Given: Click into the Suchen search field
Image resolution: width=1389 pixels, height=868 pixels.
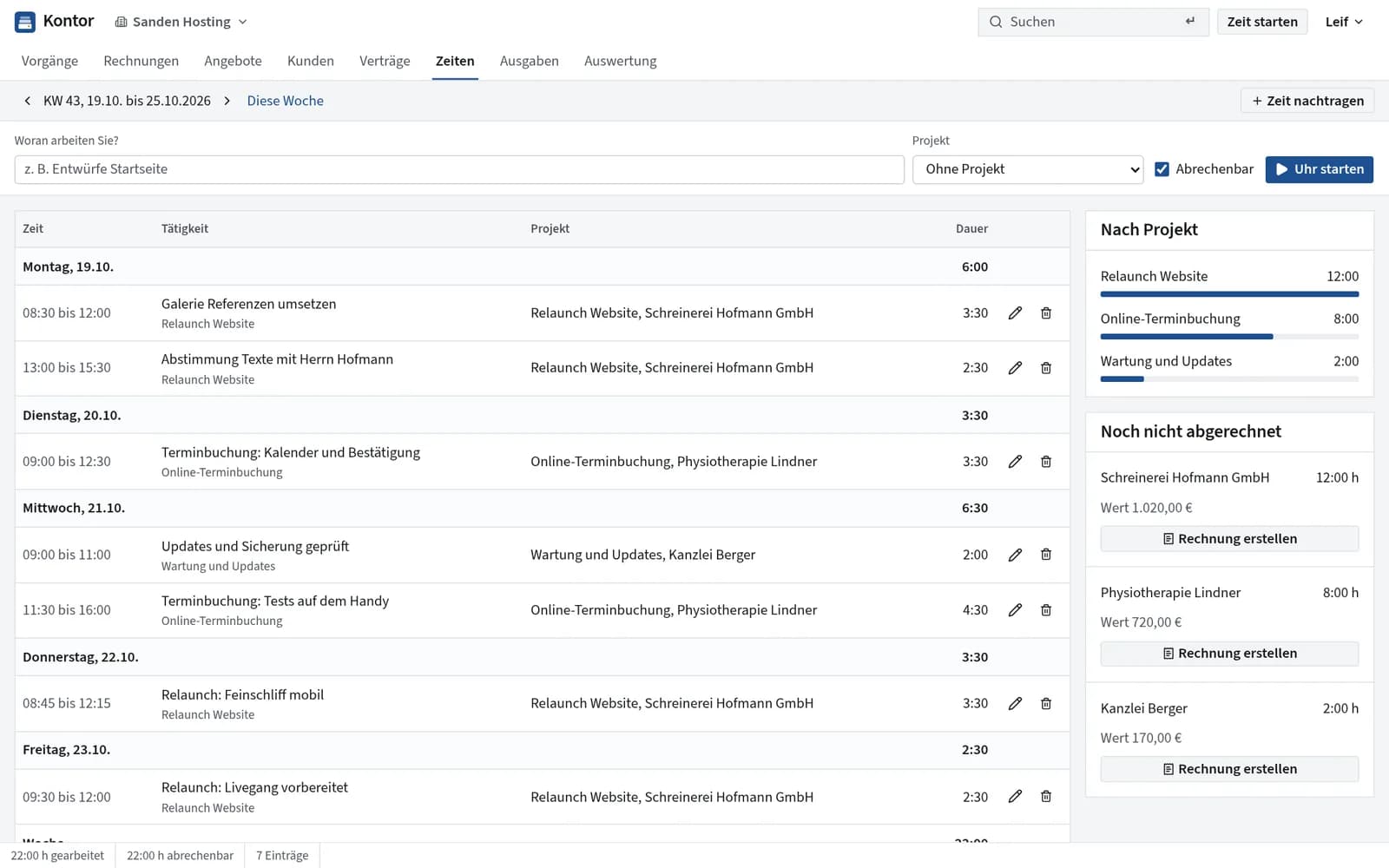Looking at the screenshot, I should coord(1093,22).
